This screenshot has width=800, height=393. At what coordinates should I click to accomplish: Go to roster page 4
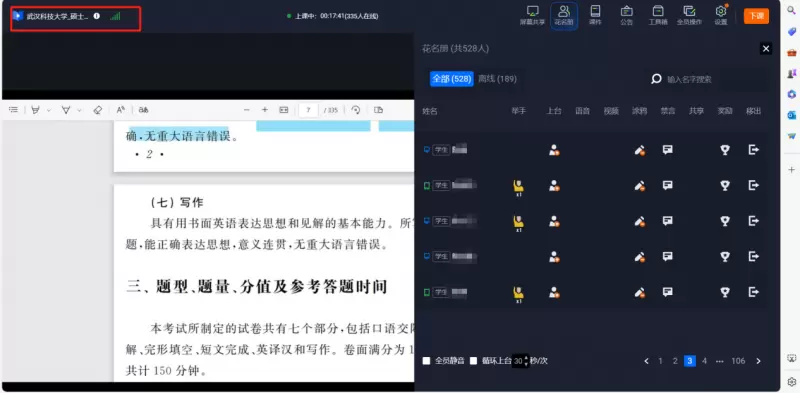[705, 361]
